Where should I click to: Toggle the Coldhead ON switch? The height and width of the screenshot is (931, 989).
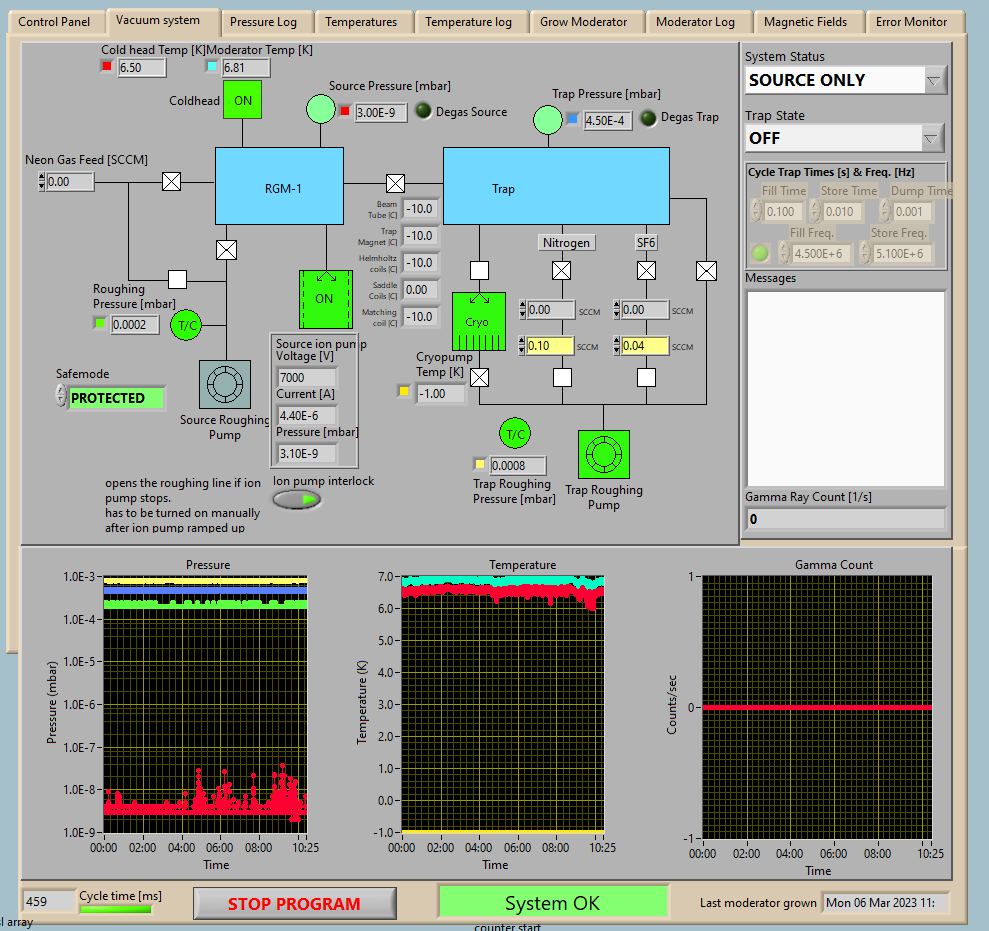click(243, 100)
